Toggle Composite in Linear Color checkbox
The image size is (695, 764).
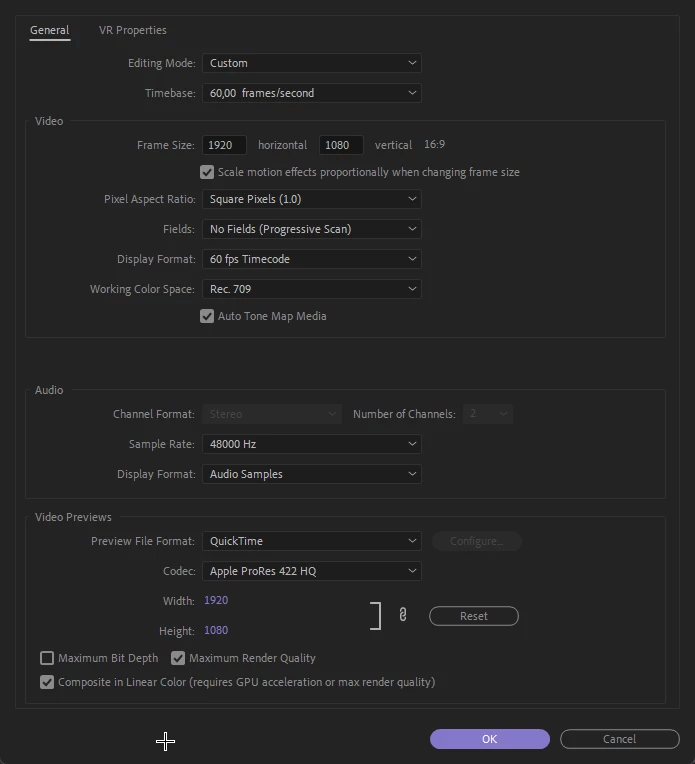(x=47, y=682)
